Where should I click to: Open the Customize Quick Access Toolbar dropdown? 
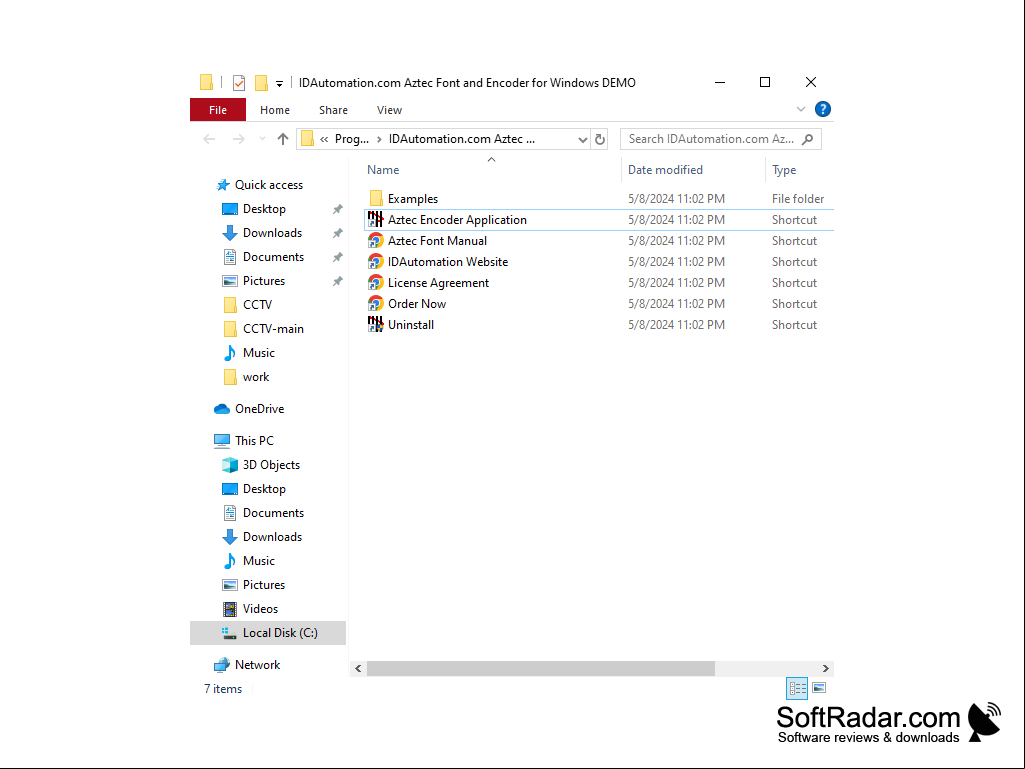pyautogui.click(x=279, y=84)
